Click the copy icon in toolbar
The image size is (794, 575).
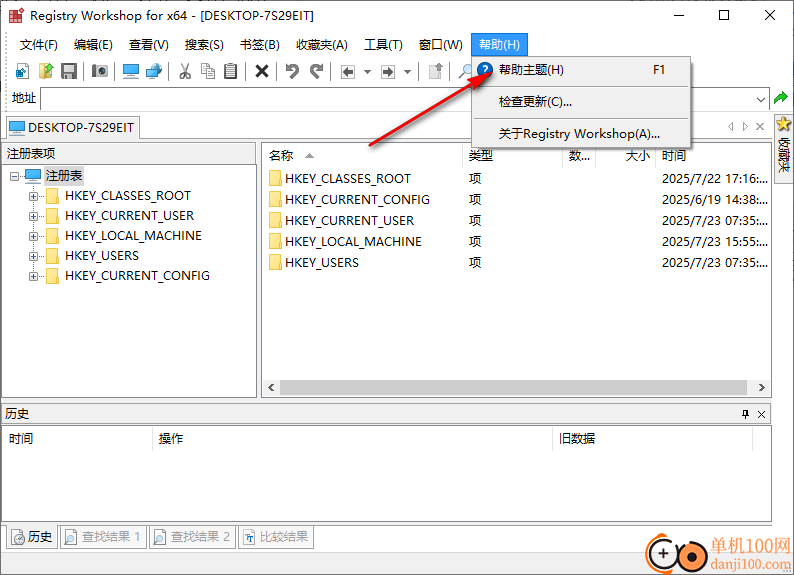click(x=208, y=71)
